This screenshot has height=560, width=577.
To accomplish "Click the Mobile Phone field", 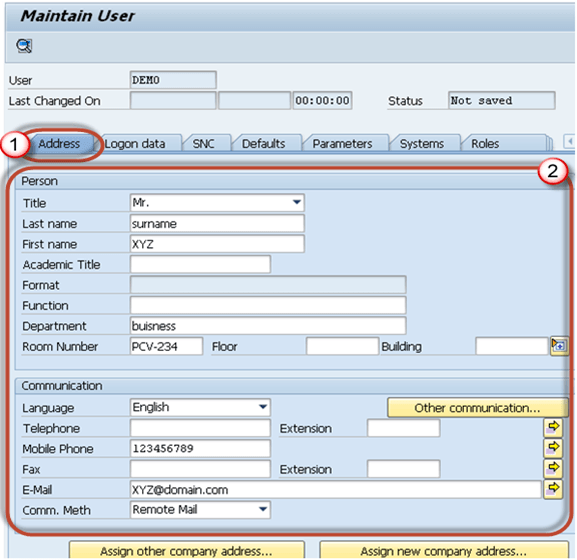I will (200, 448).
